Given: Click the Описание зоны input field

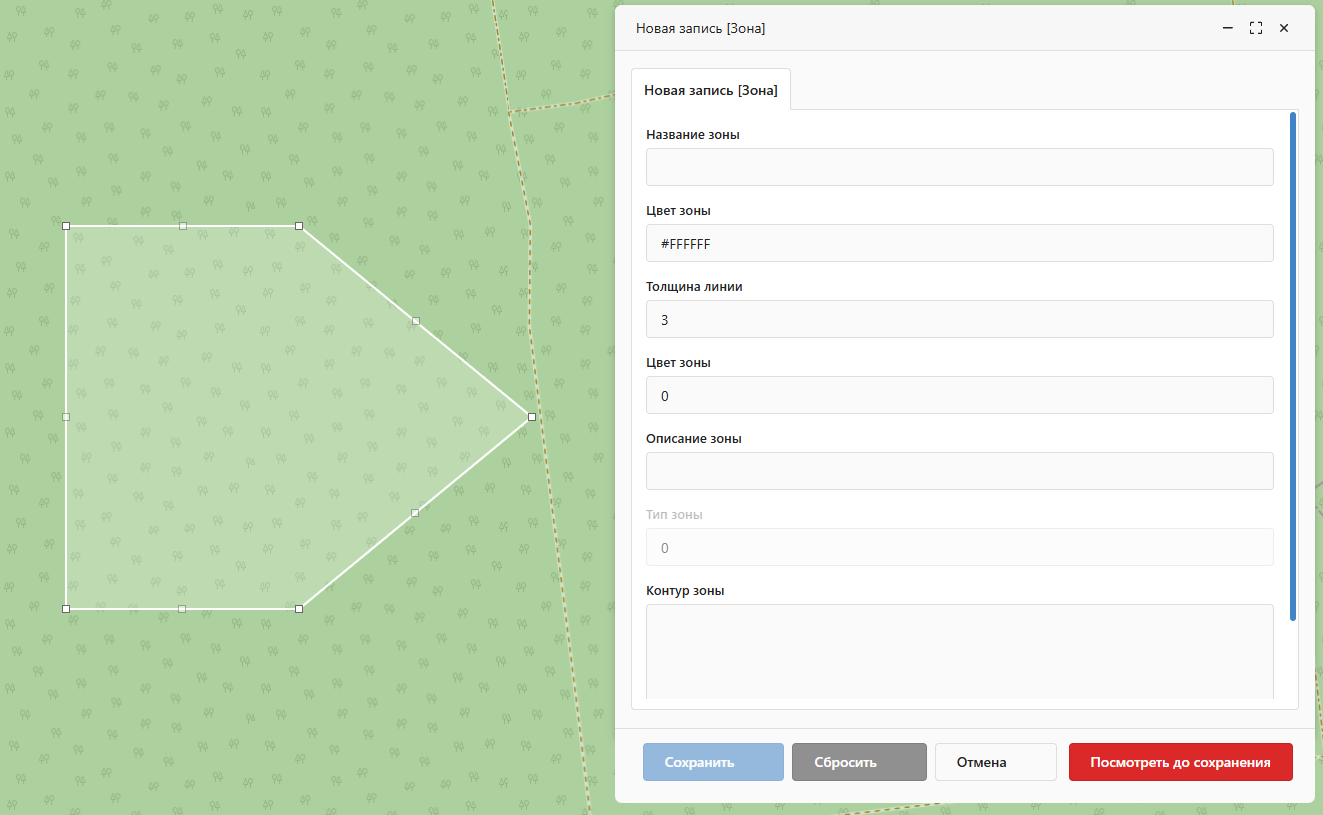Looking at the screenshot, I should (959, 471).
